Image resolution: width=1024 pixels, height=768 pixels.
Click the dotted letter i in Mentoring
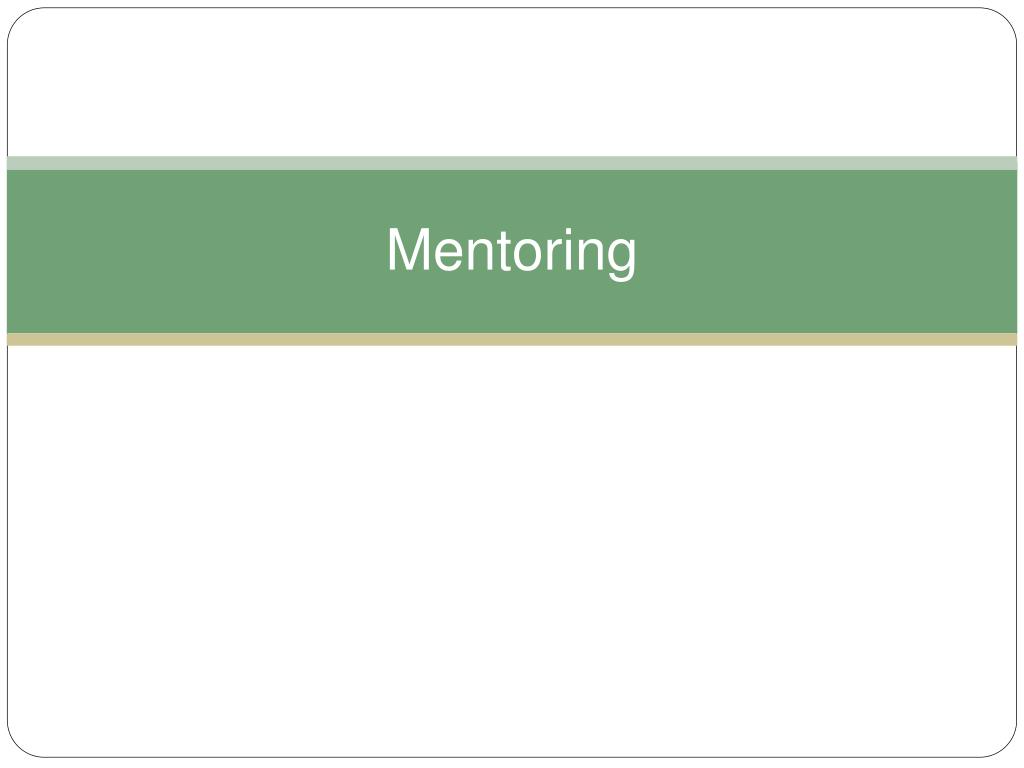click(x=569, y=249)
